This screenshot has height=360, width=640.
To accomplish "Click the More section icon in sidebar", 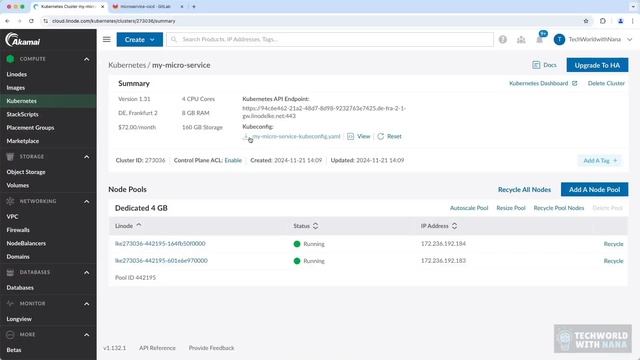I will point(10,335).
